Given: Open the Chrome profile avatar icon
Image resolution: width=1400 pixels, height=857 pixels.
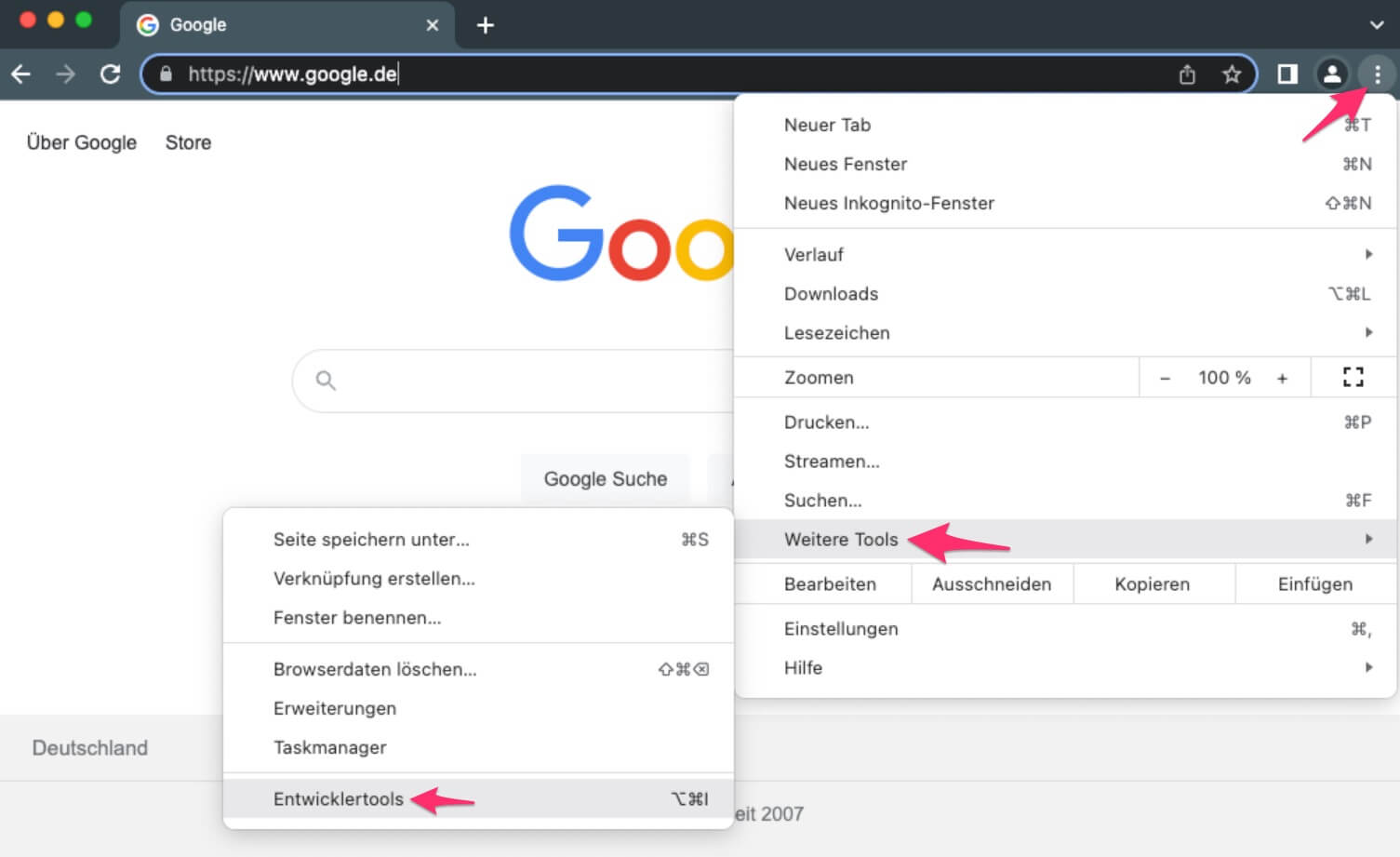Looking at the screenshot, I should tap(1333, 74).
